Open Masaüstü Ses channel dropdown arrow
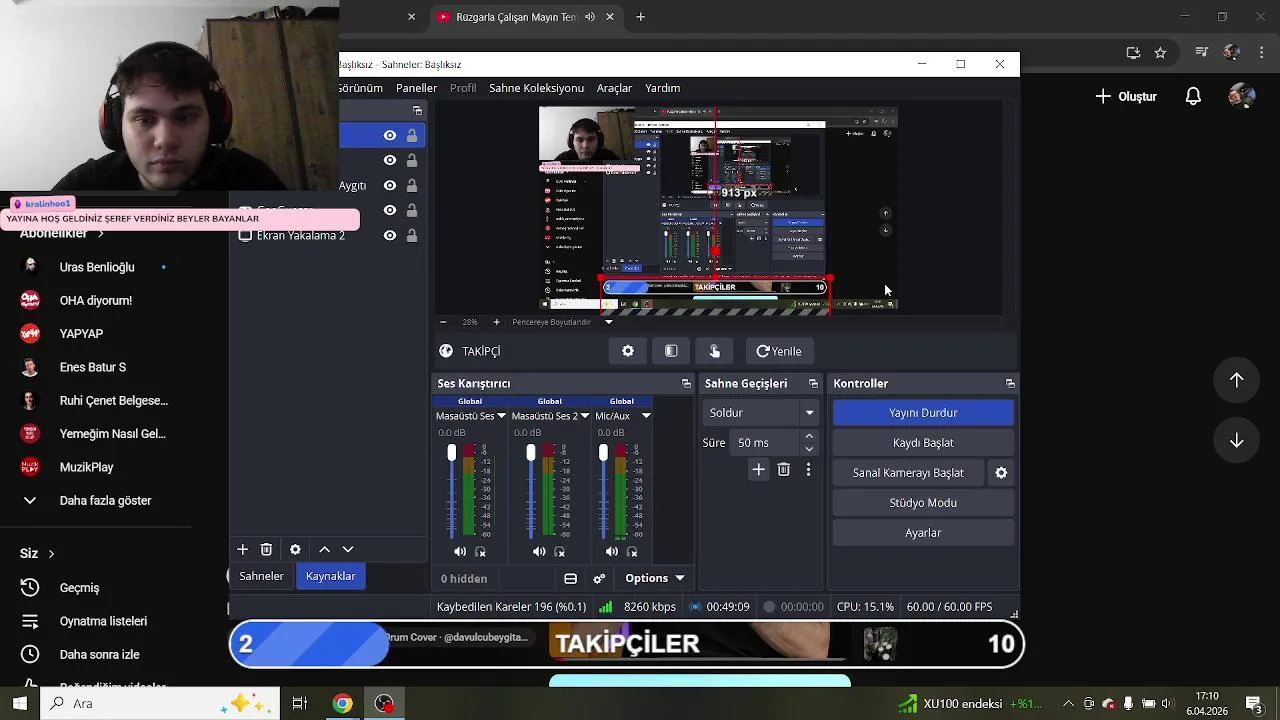This screenshot has height=720, width=1280. (501, 416)
